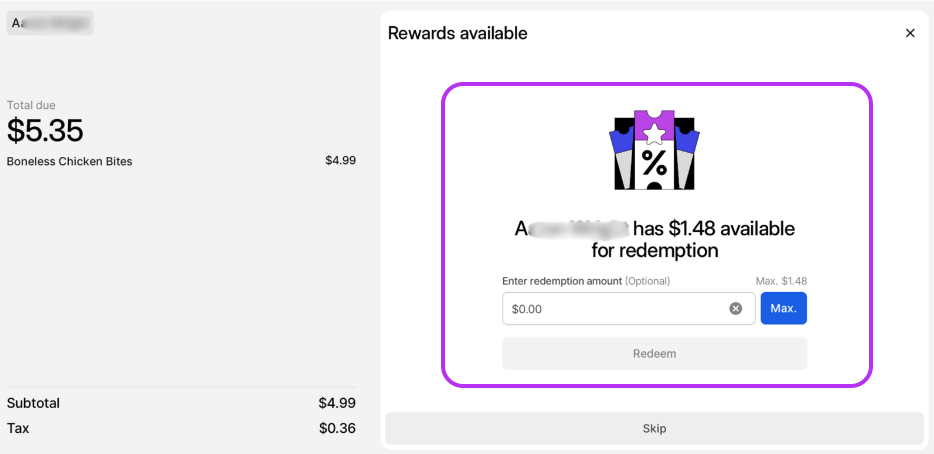The width and height of the screenshot is (934, 454).
Task: Click the Boneless Chicken Bites $4.99 price
Action: [x=340, y=160]
